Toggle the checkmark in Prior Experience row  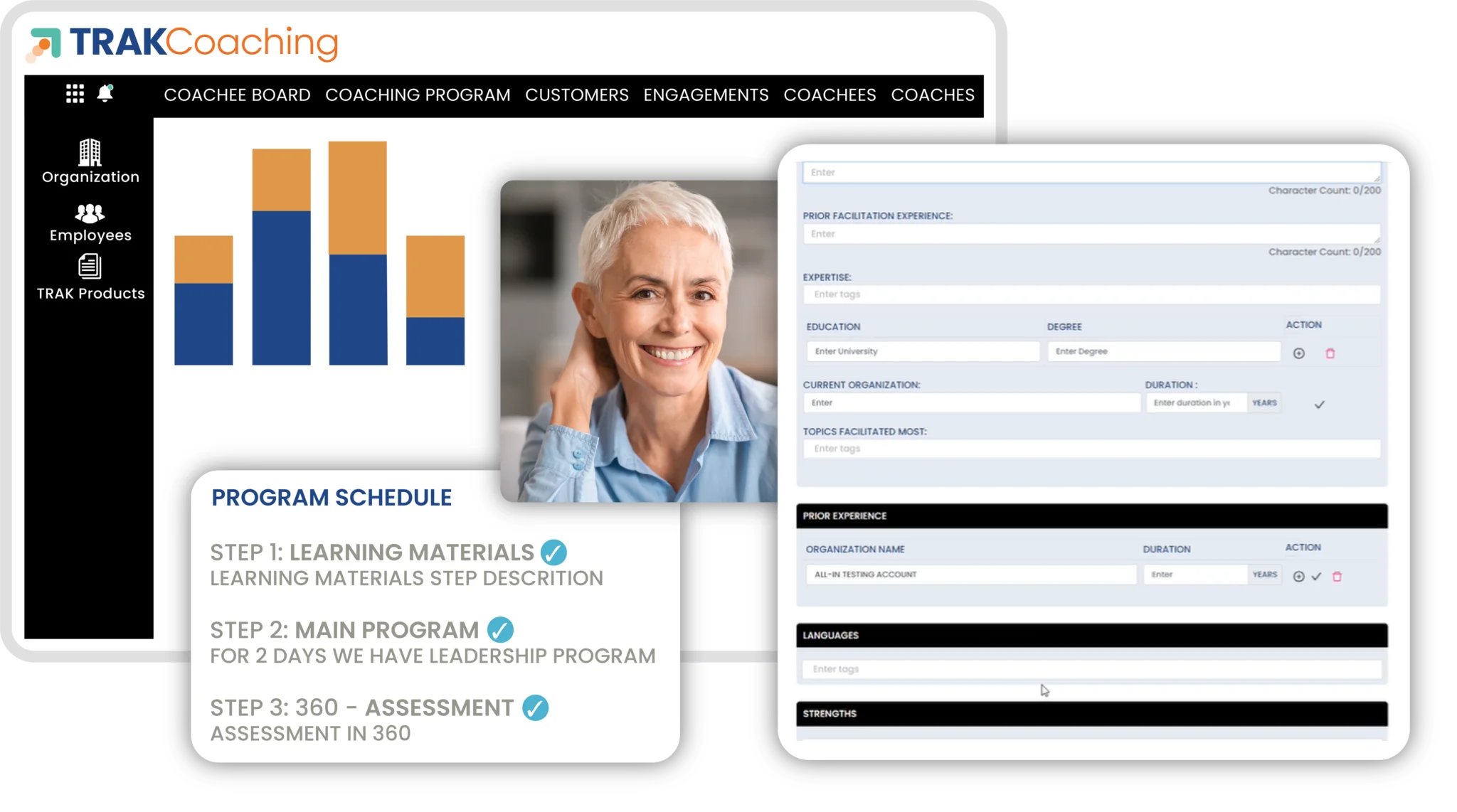click(1316, 573)
